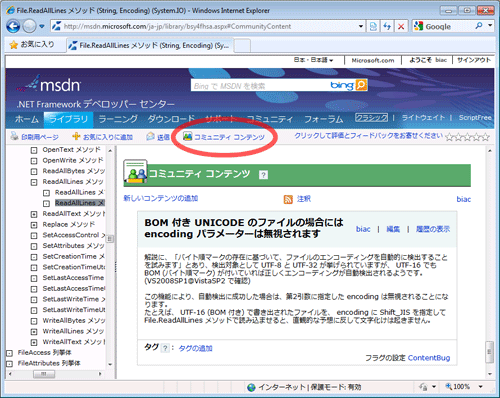Expand the WriteAllText メソッド tree node
Screen dimensions: 500x398
click(x=34, y=342)
